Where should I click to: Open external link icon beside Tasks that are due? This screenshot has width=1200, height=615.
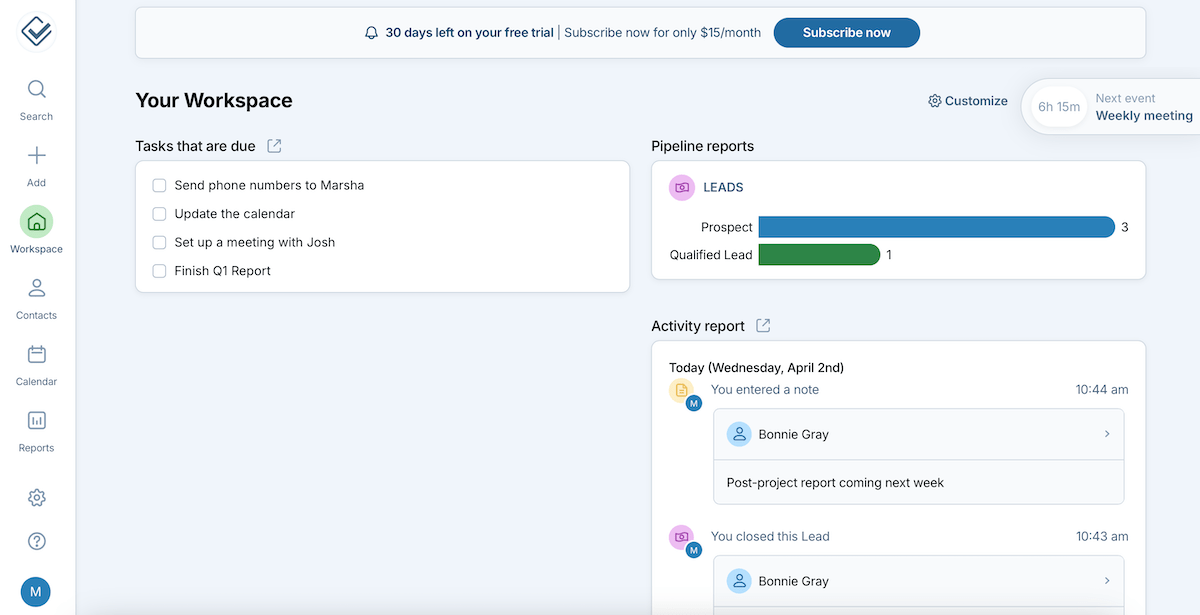(274, 146)
